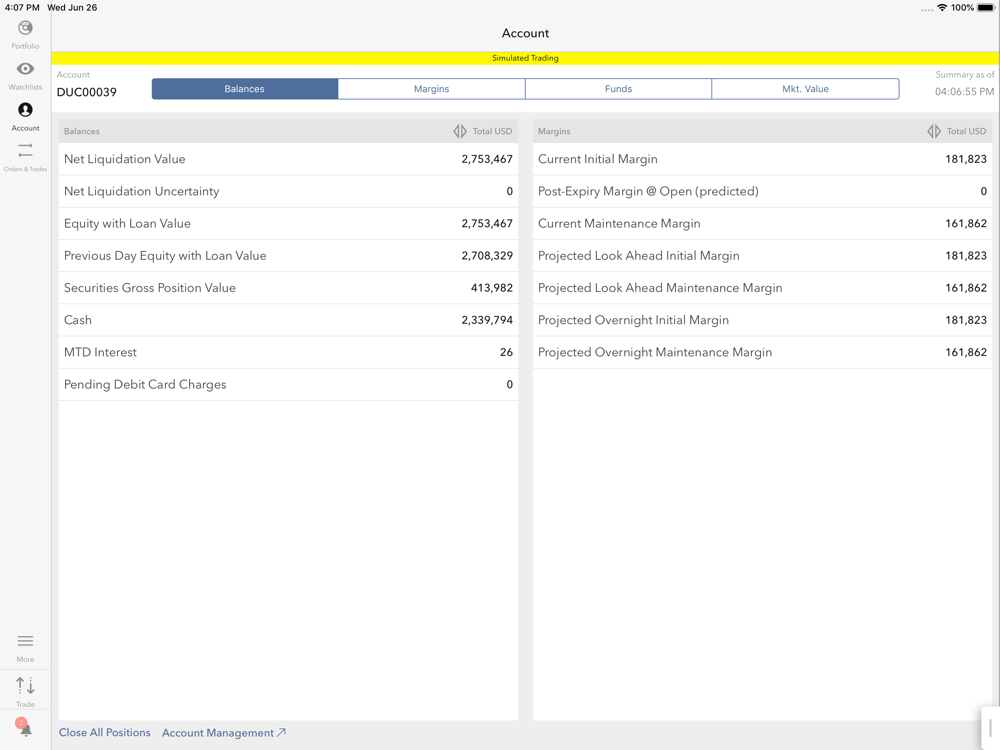
Task: Open the notifications bell icon
Action: (x=25, y=728)
